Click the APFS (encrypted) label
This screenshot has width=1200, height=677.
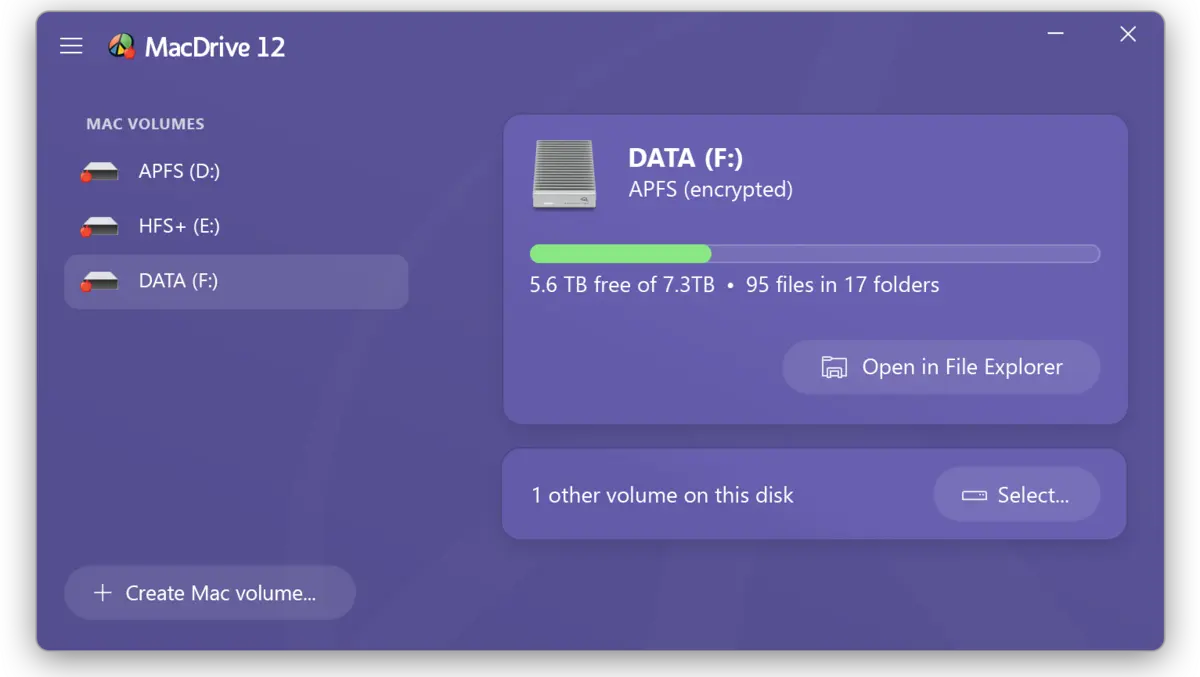710,189
